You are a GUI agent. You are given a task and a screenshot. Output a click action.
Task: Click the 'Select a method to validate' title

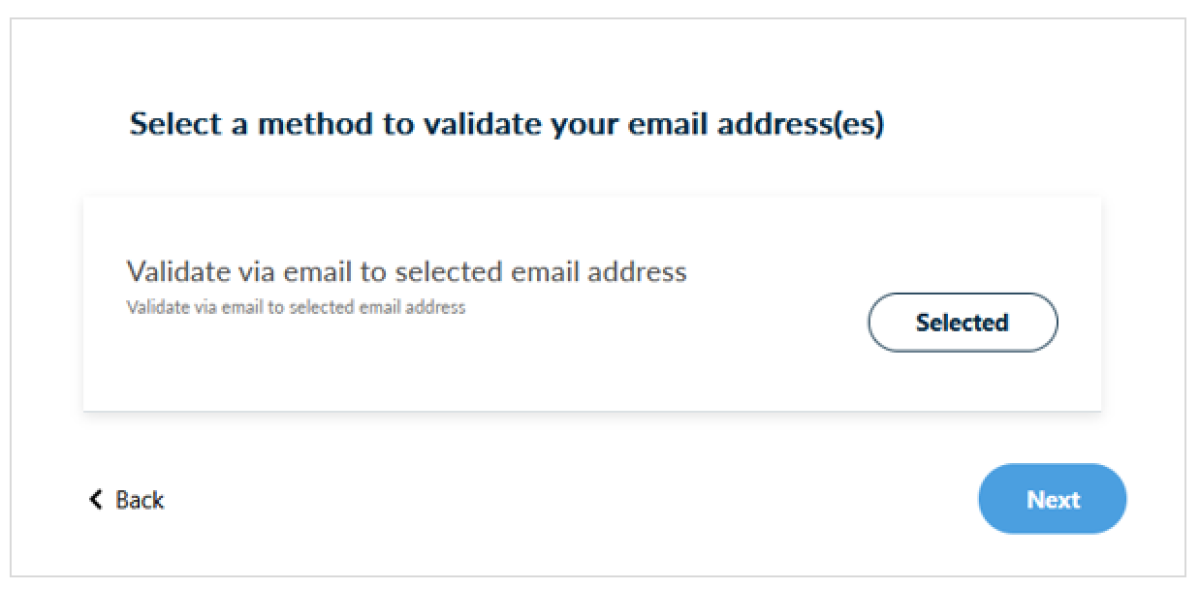pos(507,125)
